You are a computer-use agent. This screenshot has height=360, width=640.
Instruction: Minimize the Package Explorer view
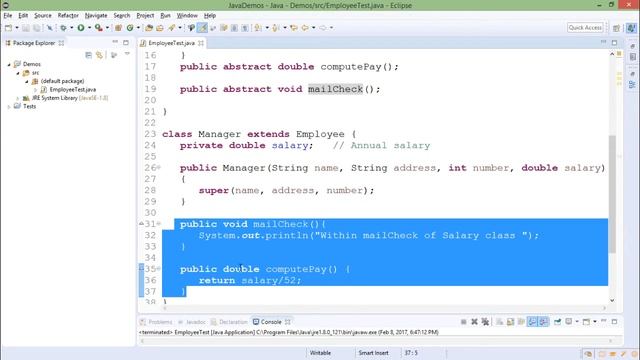click(115, 42)
